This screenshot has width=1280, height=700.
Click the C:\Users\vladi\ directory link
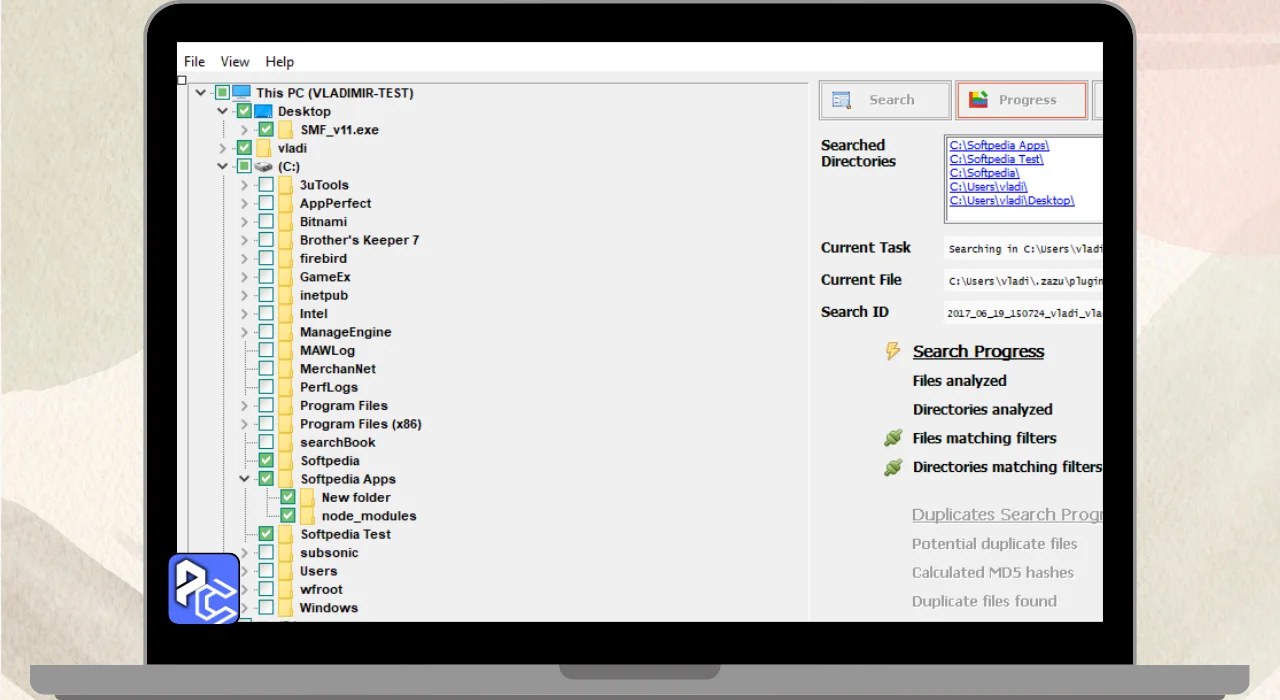coord(988,187)
